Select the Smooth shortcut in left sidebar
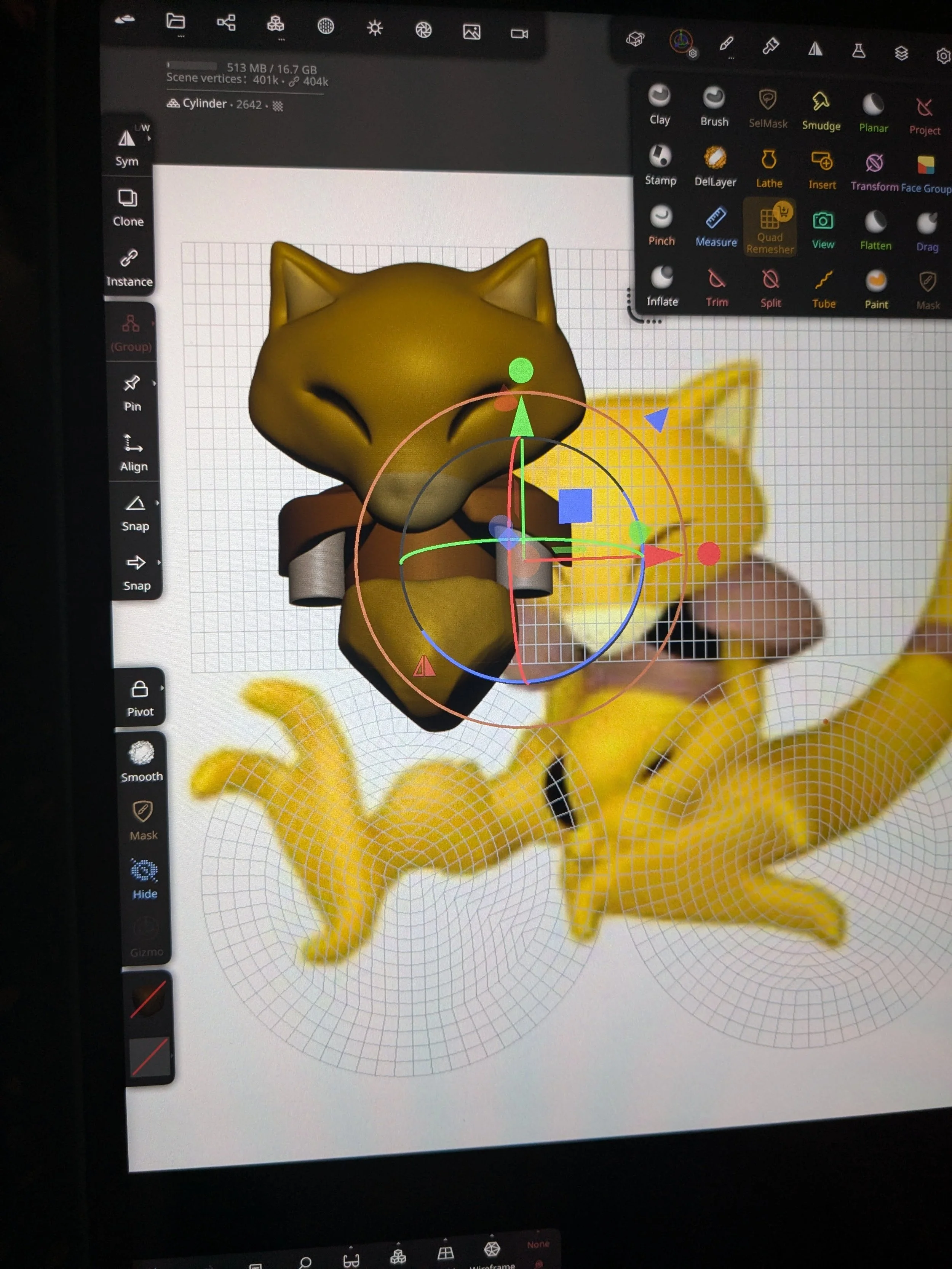952x1269 pixels. click(x=142, y=762)
